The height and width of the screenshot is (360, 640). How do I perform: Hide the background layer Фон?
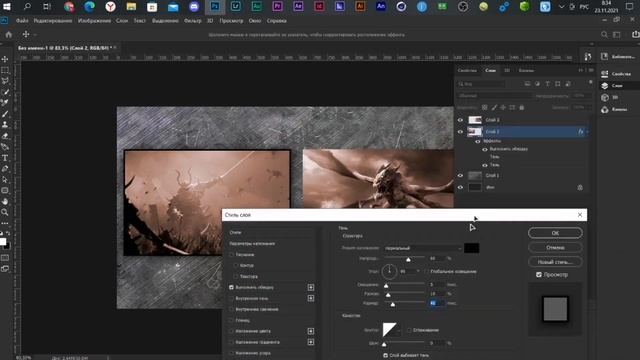click(460, 187)
